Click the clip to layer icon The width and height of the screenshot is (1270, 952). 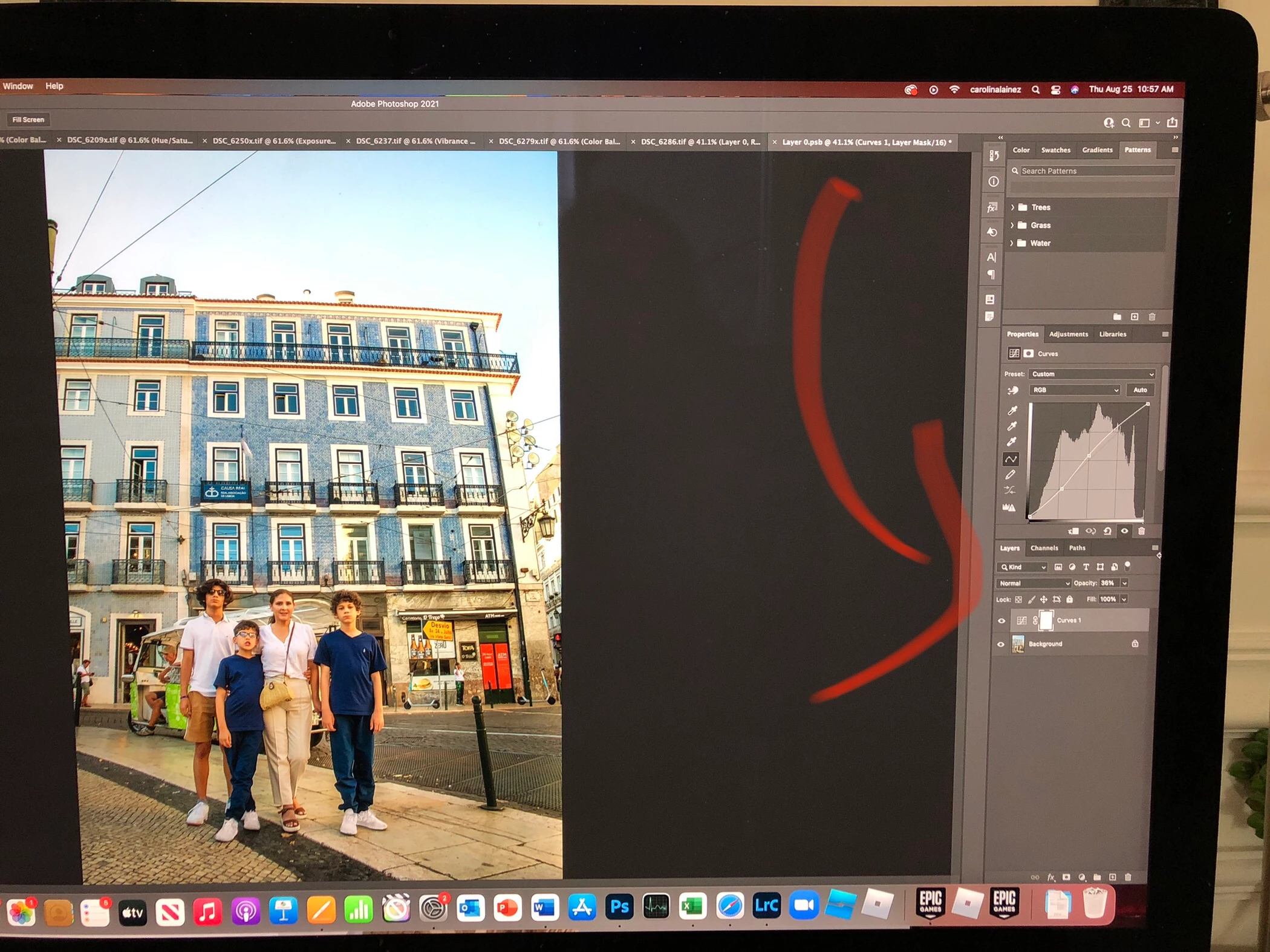pos(1074,531)
